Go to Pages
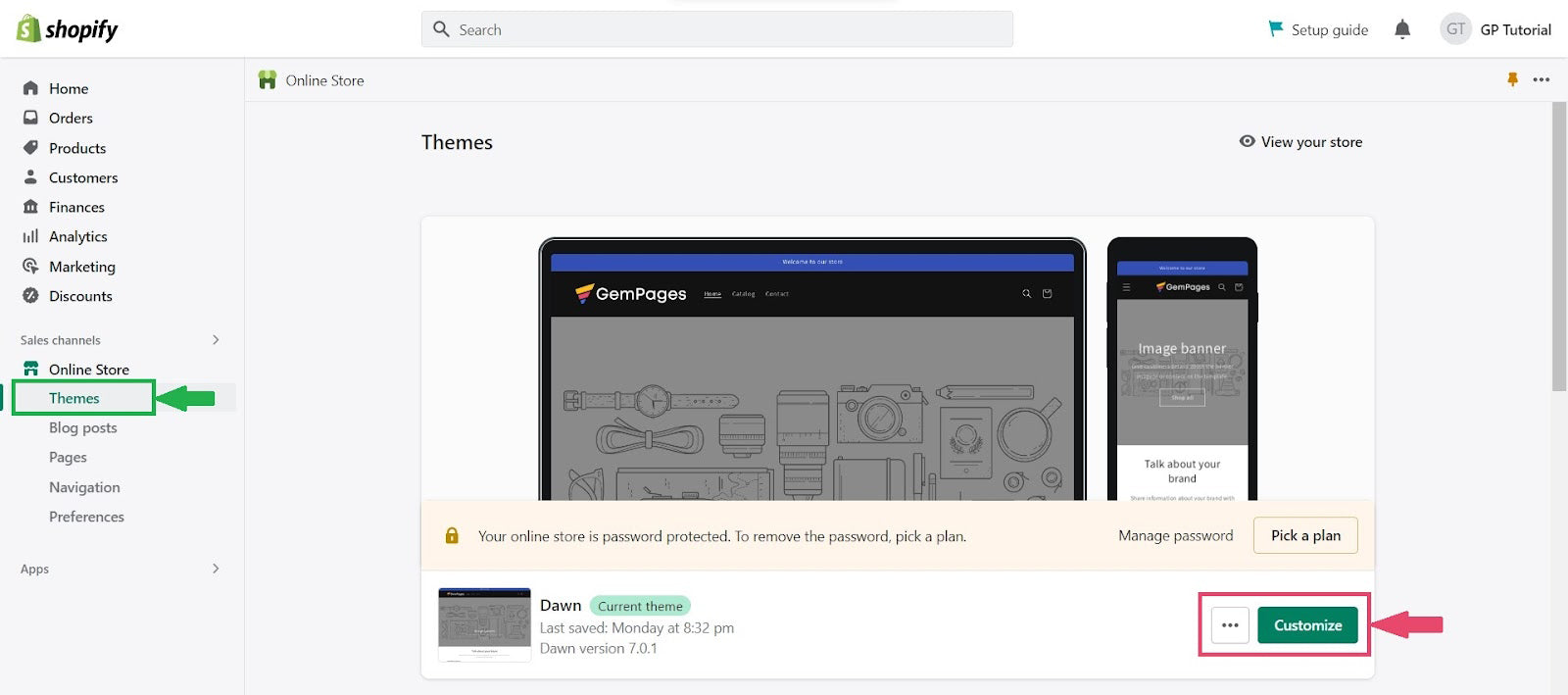This screenshot has height=695, width=1568. [x=68, y=457]
